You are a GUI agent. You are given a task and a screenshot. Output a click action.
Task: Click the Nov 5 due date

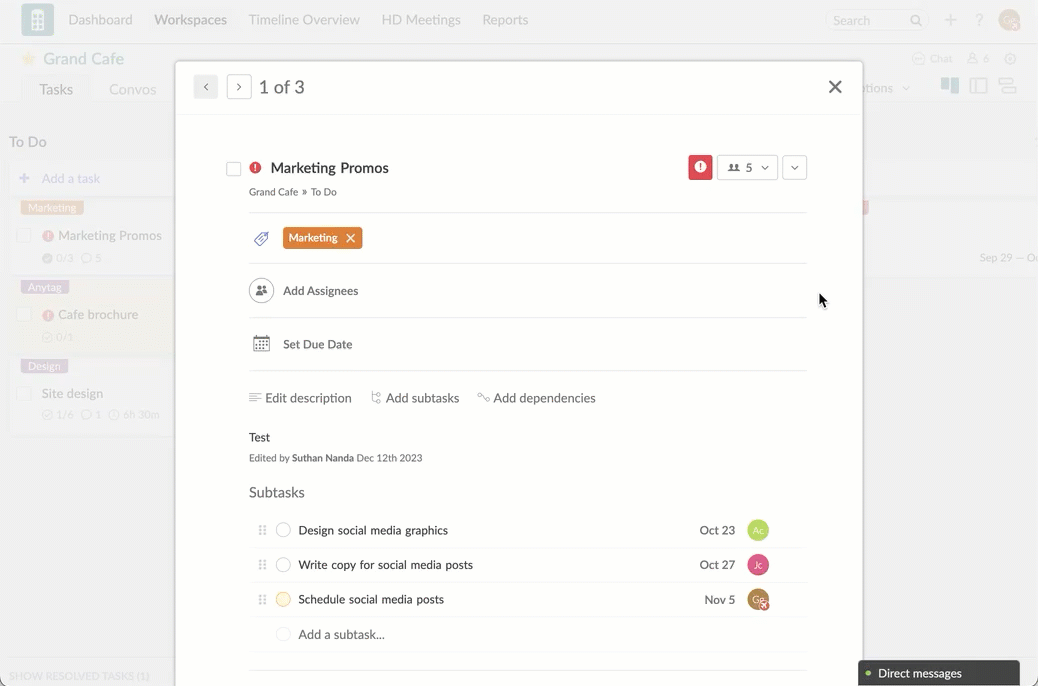pyautogui.click(x=720, y=600)
